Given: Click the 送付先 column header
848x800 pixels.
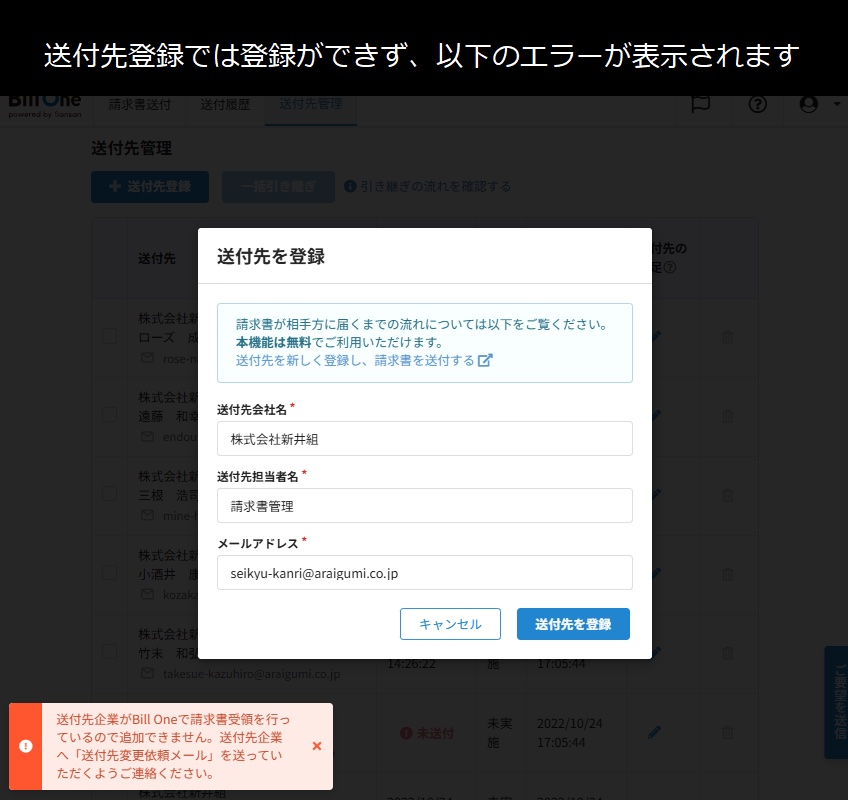Looking at the screenshot, I should point(157,259).
